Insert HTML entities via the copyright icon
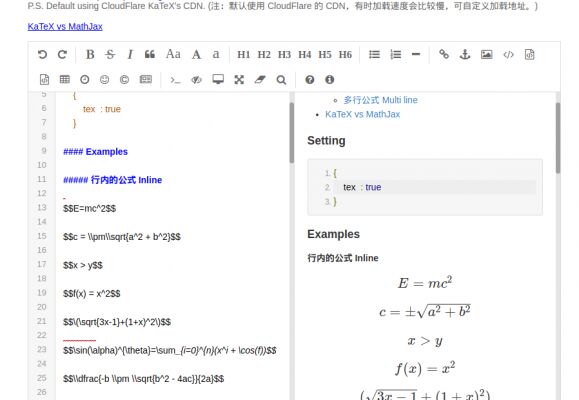This screenshot has height=400, width=579. click(x=124, y=79)
